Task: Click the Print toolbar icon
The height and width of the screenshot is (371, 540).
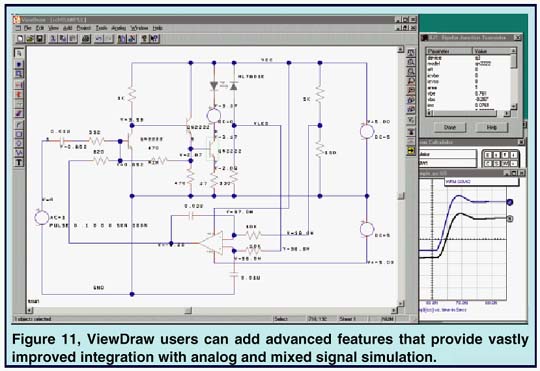Action: point(86,39)
